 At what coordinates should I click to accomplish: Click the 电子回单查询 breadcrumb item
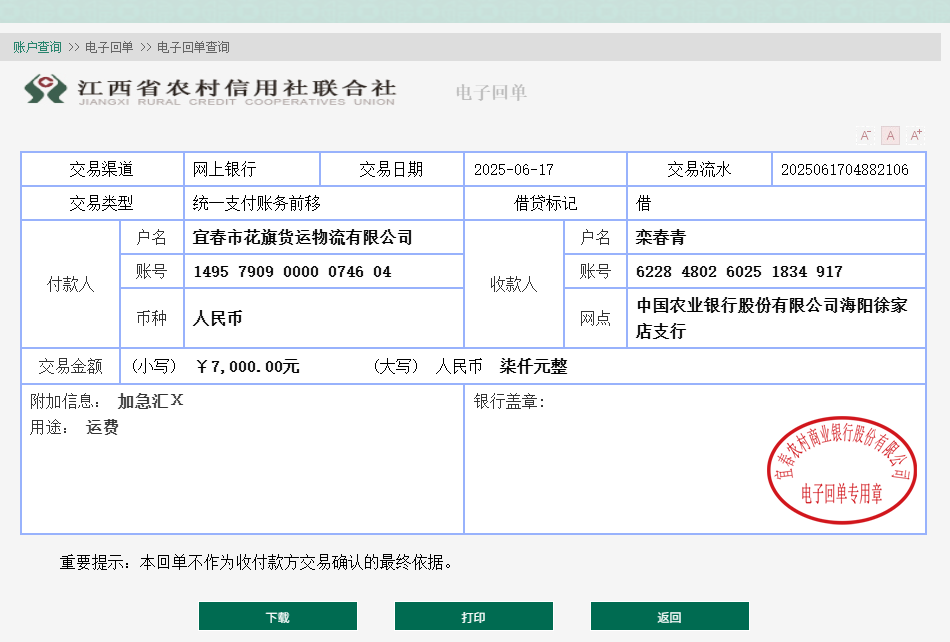click(193, 47)
